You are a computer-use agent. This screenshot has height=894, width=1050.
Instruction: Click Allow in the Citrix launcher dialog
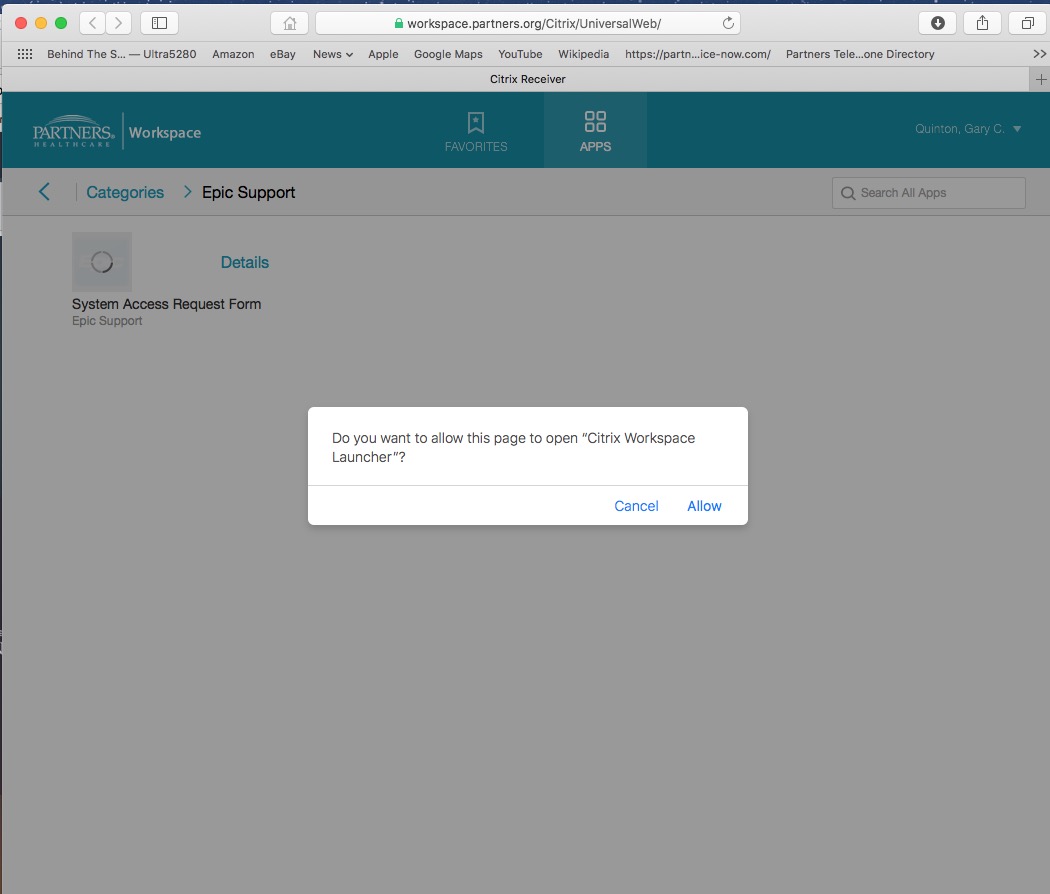[x=704, y=506]
